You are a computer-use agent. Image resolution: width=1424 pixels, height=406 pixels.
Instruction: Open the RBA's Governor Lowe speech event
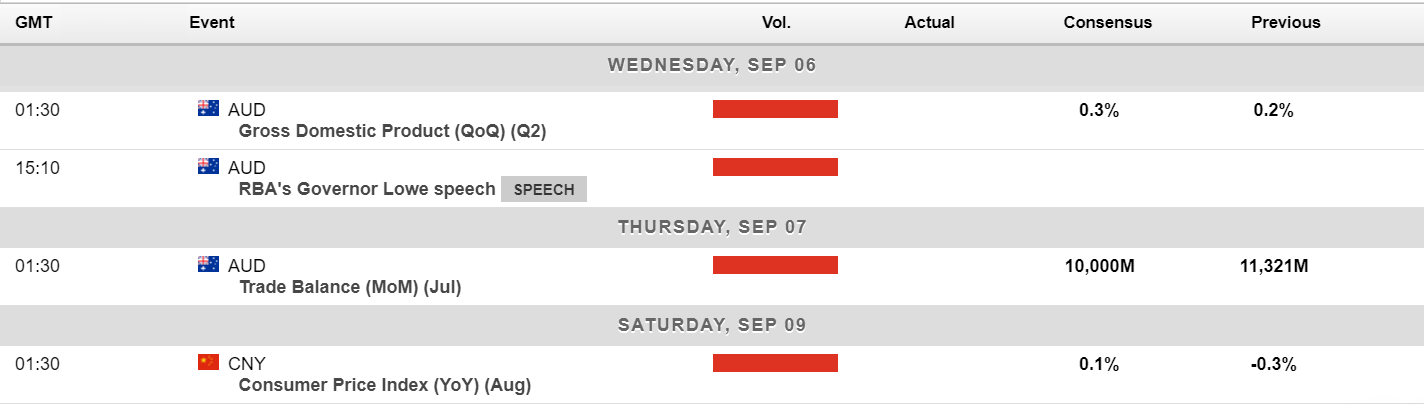point(367,189)
